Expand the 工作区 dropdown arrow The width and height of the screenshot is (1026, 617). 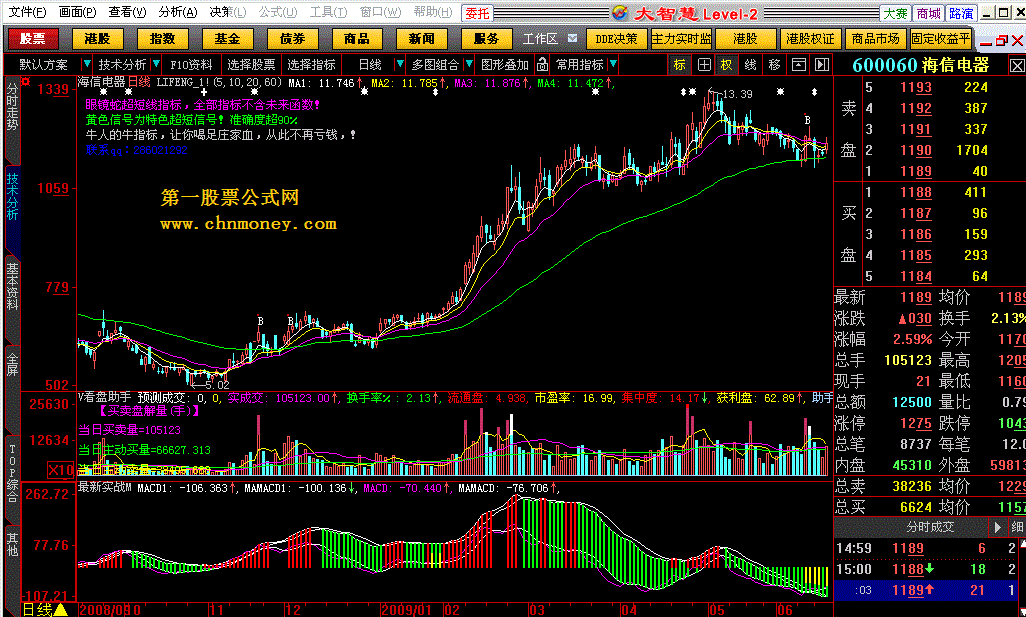click(x=573, y=38)
